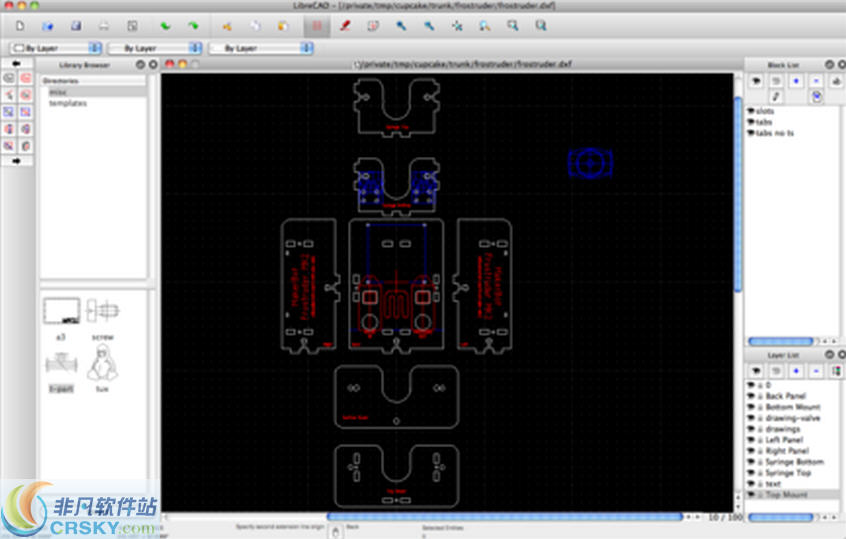Click the back arrow atop tool palette
Viewport: 846px width, 539px height.
point(16,64)
